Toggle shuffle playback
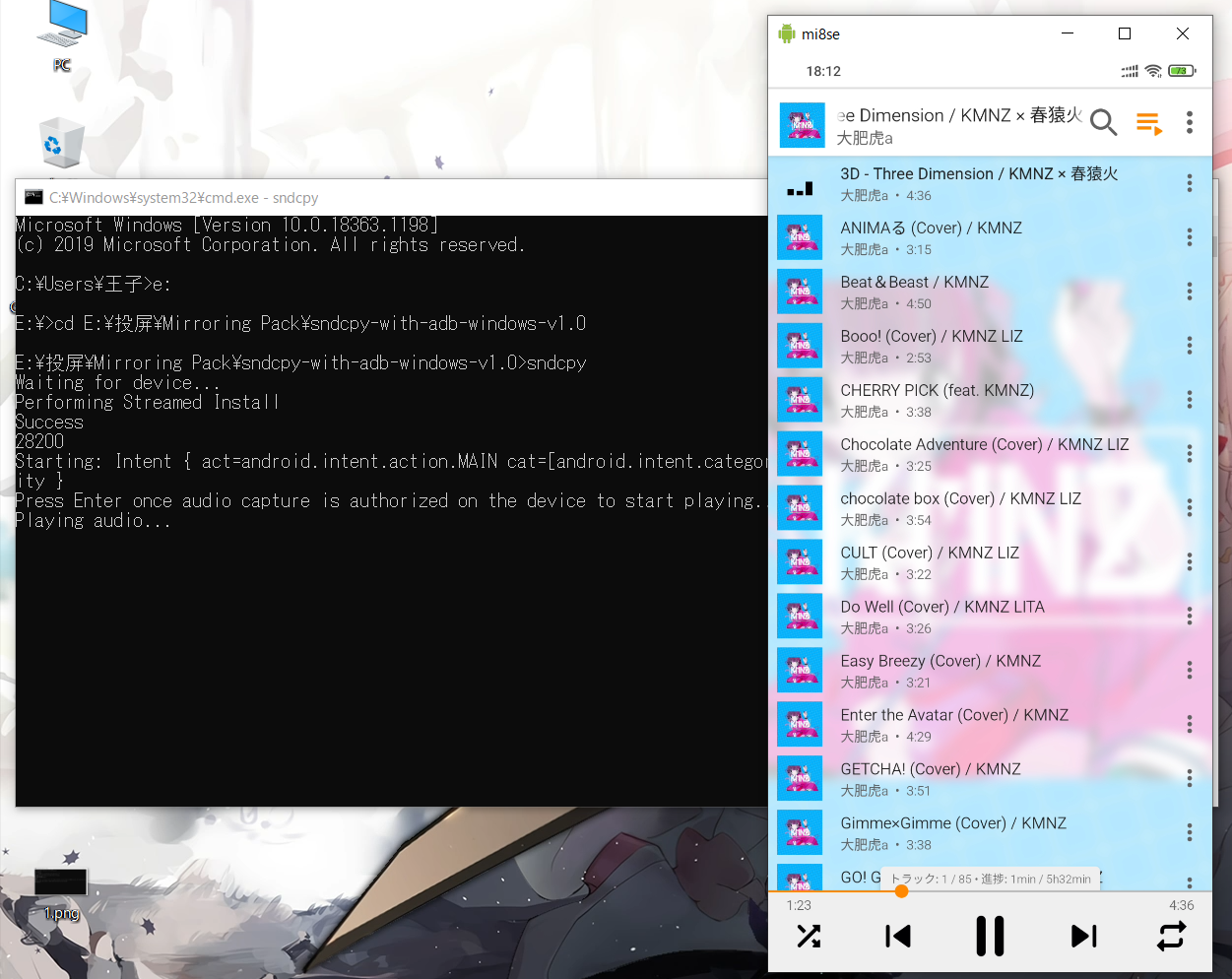This screenshot has height=979, width=1232. point(809,936)
